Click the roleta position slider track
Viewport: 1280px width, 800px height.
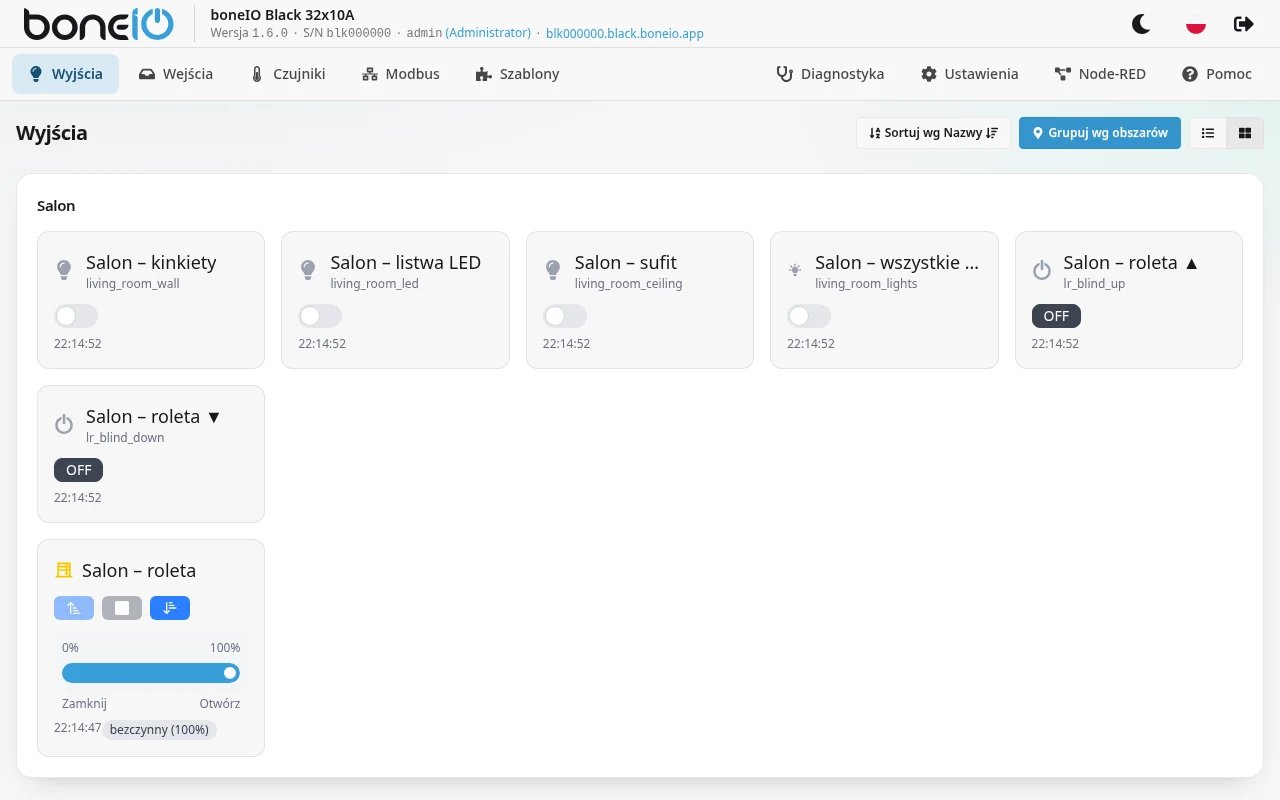coord(151,673)
